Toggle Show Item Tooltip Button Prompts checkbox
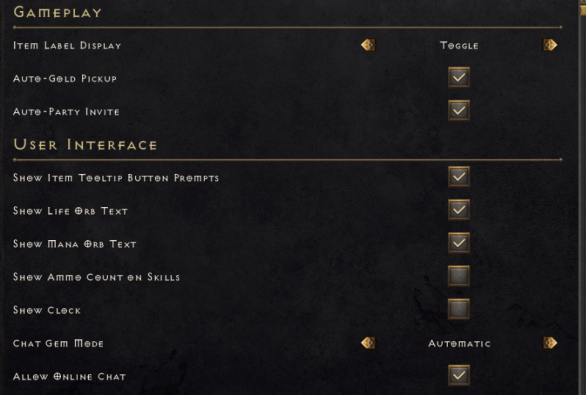The image size is (586, 395). coord(459,176)
